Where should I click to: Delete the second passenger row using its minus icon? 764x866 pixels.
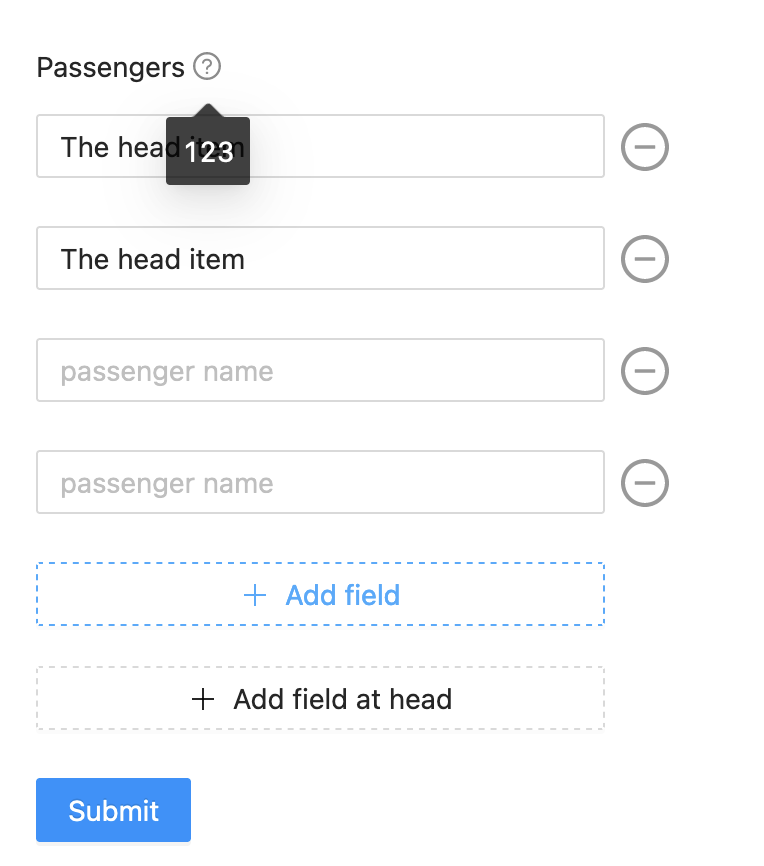click(645, 259)
